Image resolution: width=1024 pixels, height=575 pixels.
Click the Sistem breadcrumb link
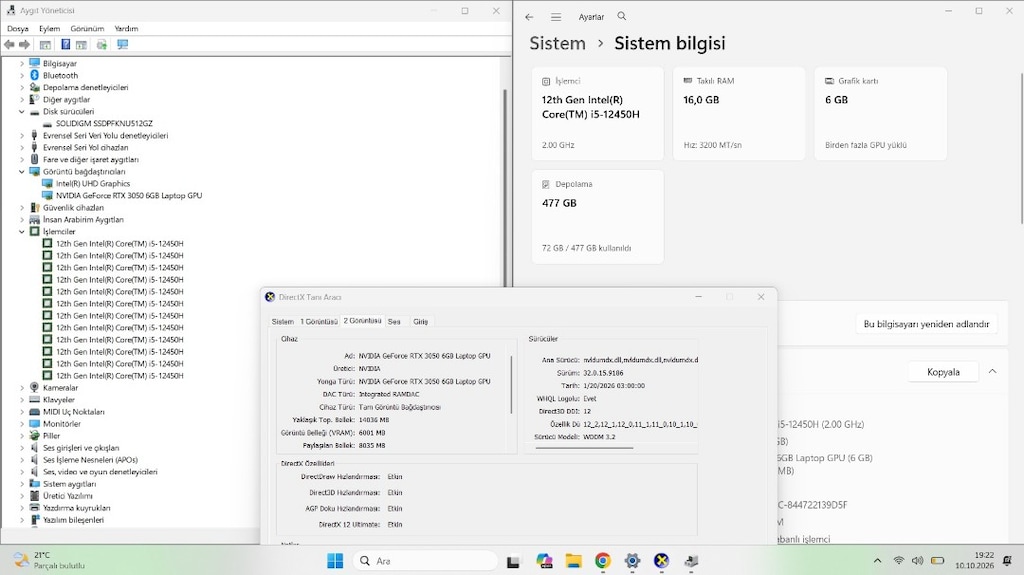[557, 43]
